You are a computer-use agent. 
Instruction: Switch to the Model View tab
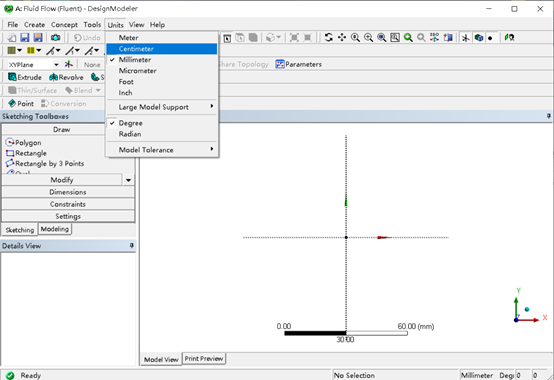161,360
